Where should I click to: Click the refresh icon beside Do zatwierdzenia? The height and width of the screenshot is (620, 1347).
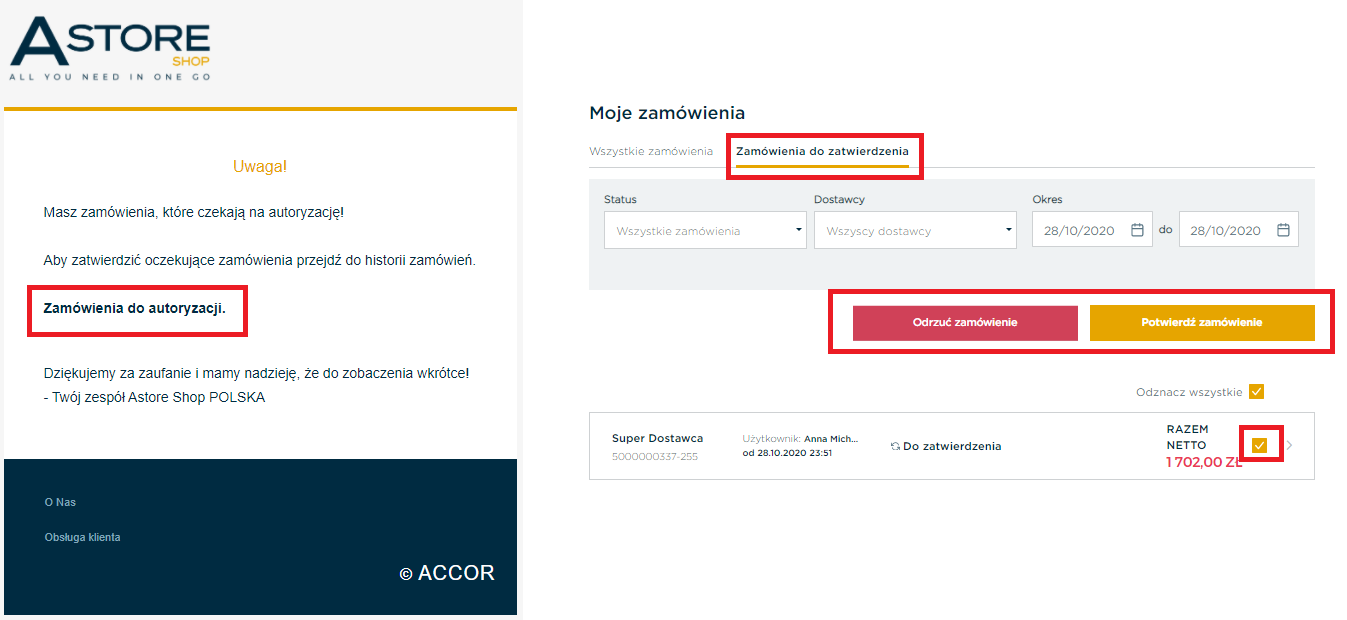point(895,447)
